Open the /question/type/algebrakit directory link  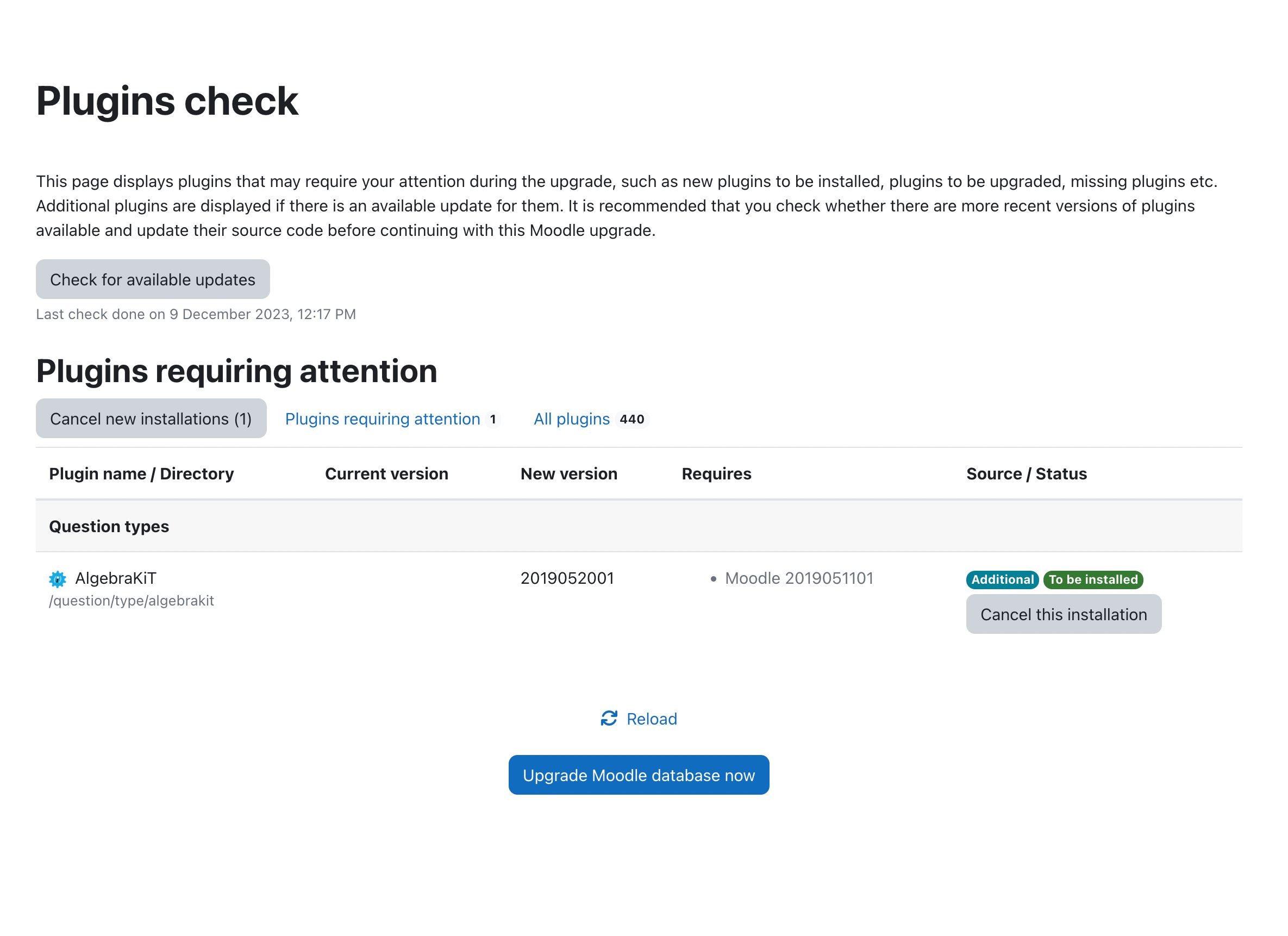(x=131, y=600)
